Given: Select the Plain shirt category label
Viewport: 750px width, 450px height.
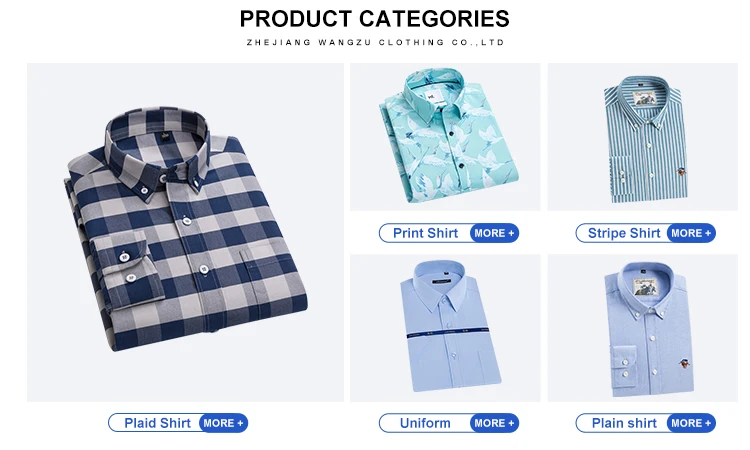Looking at the screenshot, I should (624, 423).
